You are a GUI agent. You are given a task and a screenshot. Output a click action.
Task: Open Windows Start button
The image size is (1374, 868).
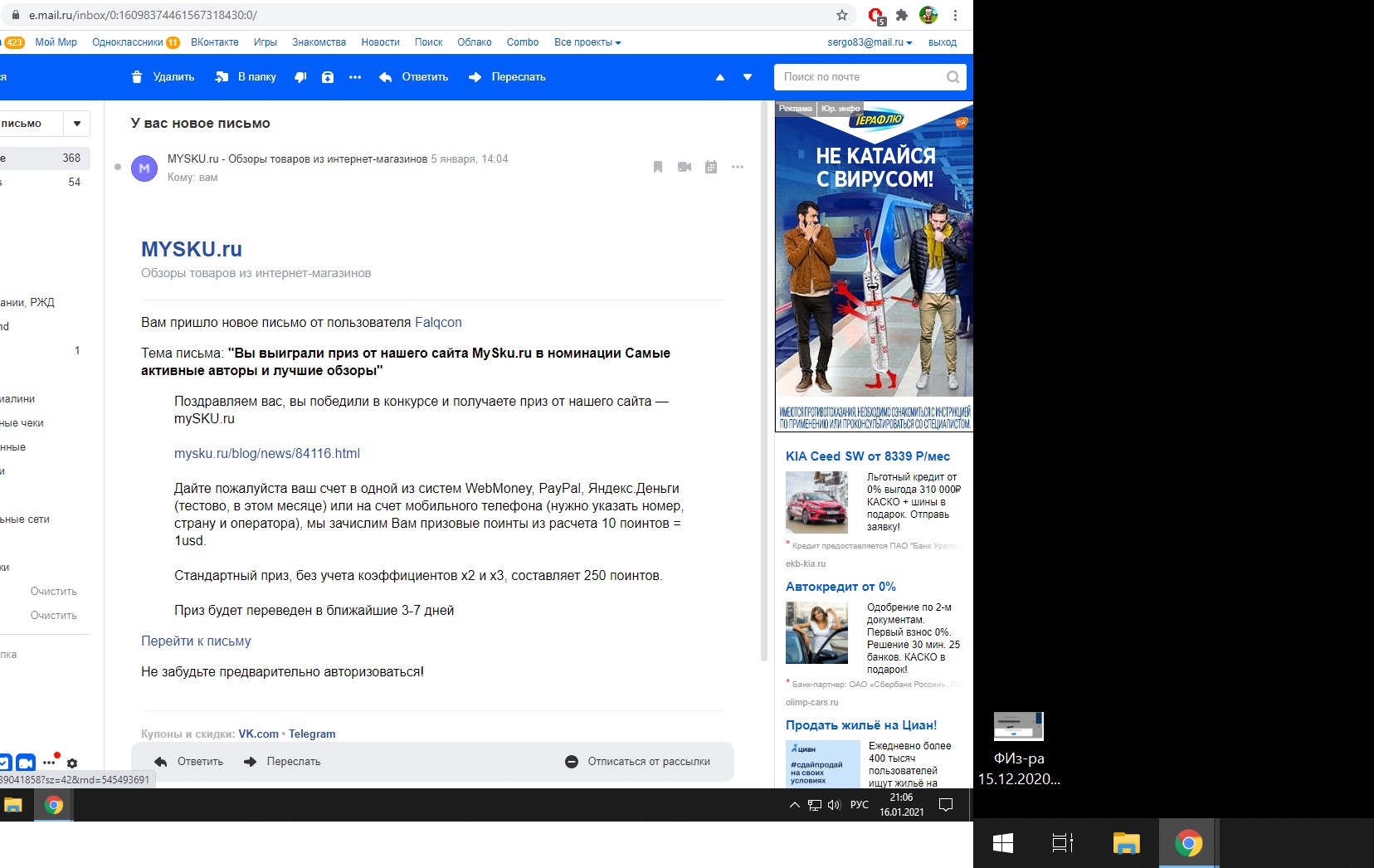[x=1002, y=844]
